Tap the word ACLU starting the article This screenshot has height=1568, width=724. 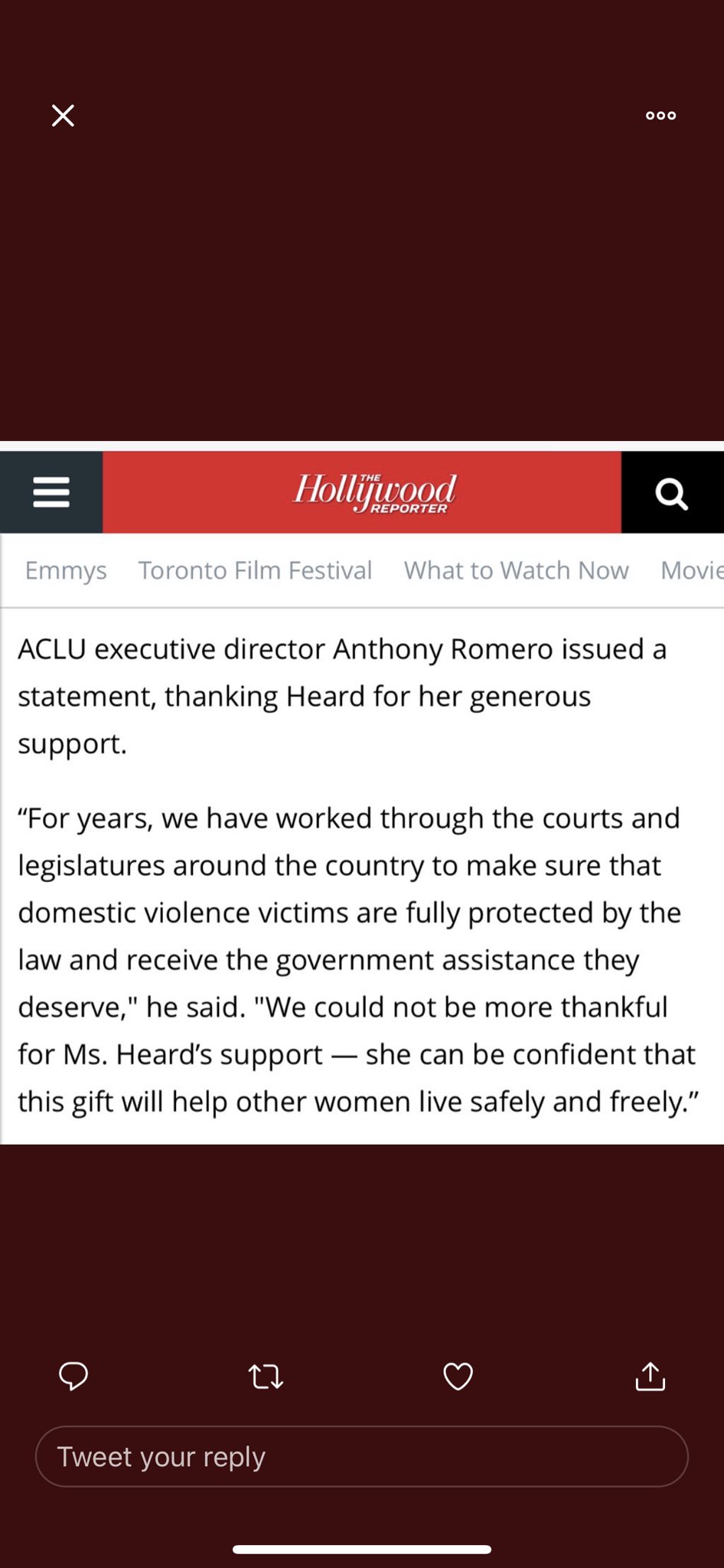click(x=52, y=649)
